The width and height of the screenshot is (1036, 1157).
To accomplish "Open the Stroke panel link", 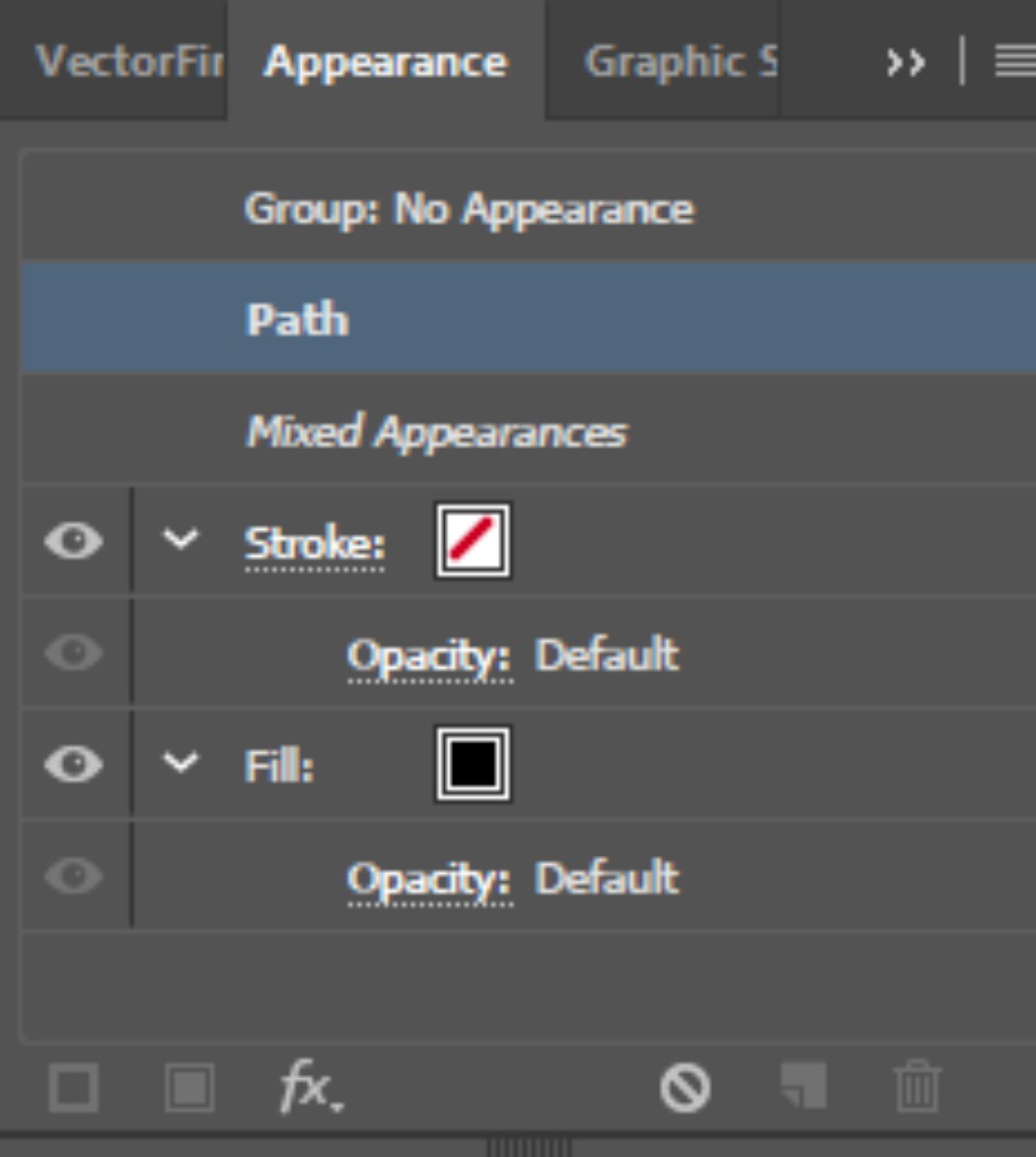I will pos(315,544).
